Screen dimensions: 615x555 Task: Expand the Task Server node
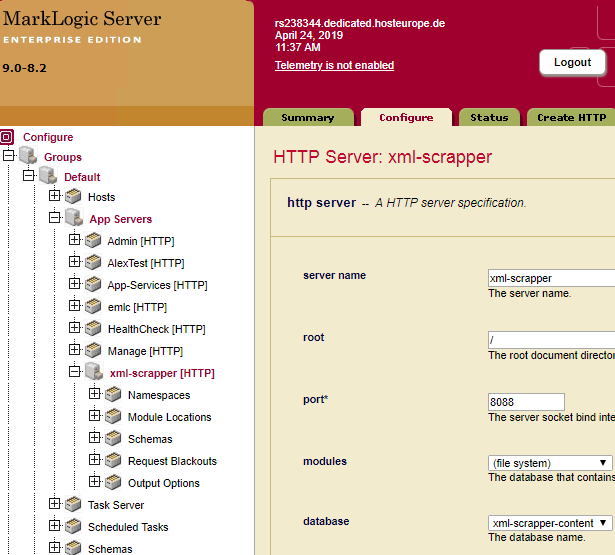point(55,503)
